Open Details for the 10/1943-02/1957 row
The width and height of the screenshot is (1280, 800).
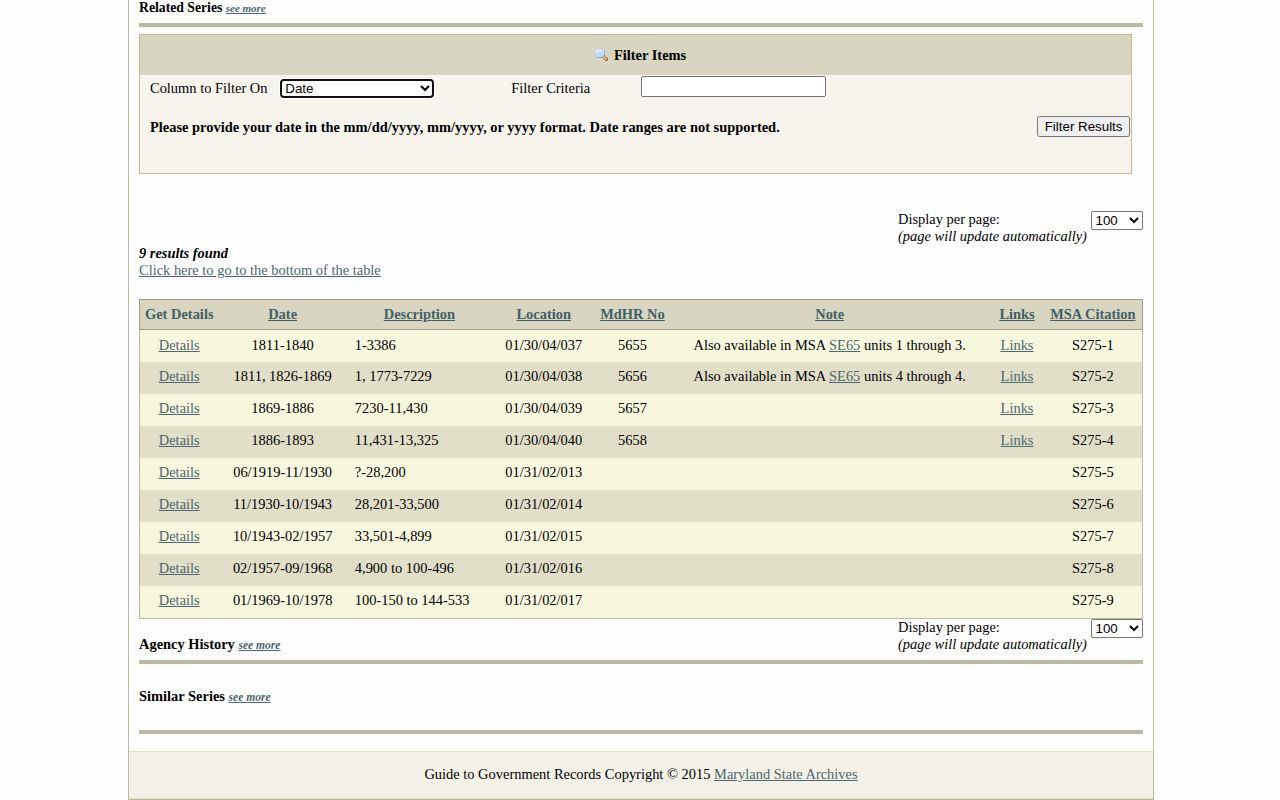coord(179,536)
